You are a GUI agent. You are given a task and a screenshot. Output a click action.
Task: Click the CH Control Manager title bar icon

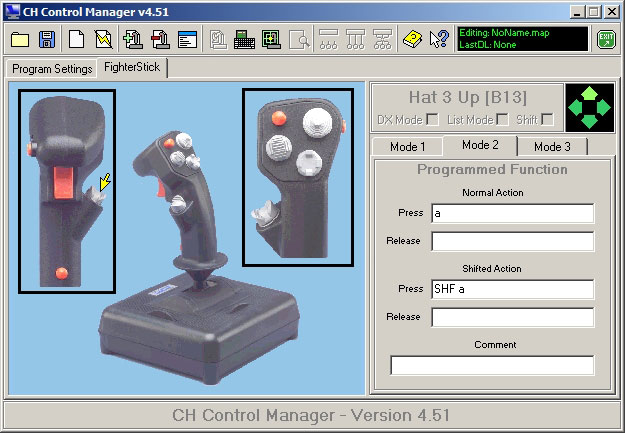tap(12, 12)
